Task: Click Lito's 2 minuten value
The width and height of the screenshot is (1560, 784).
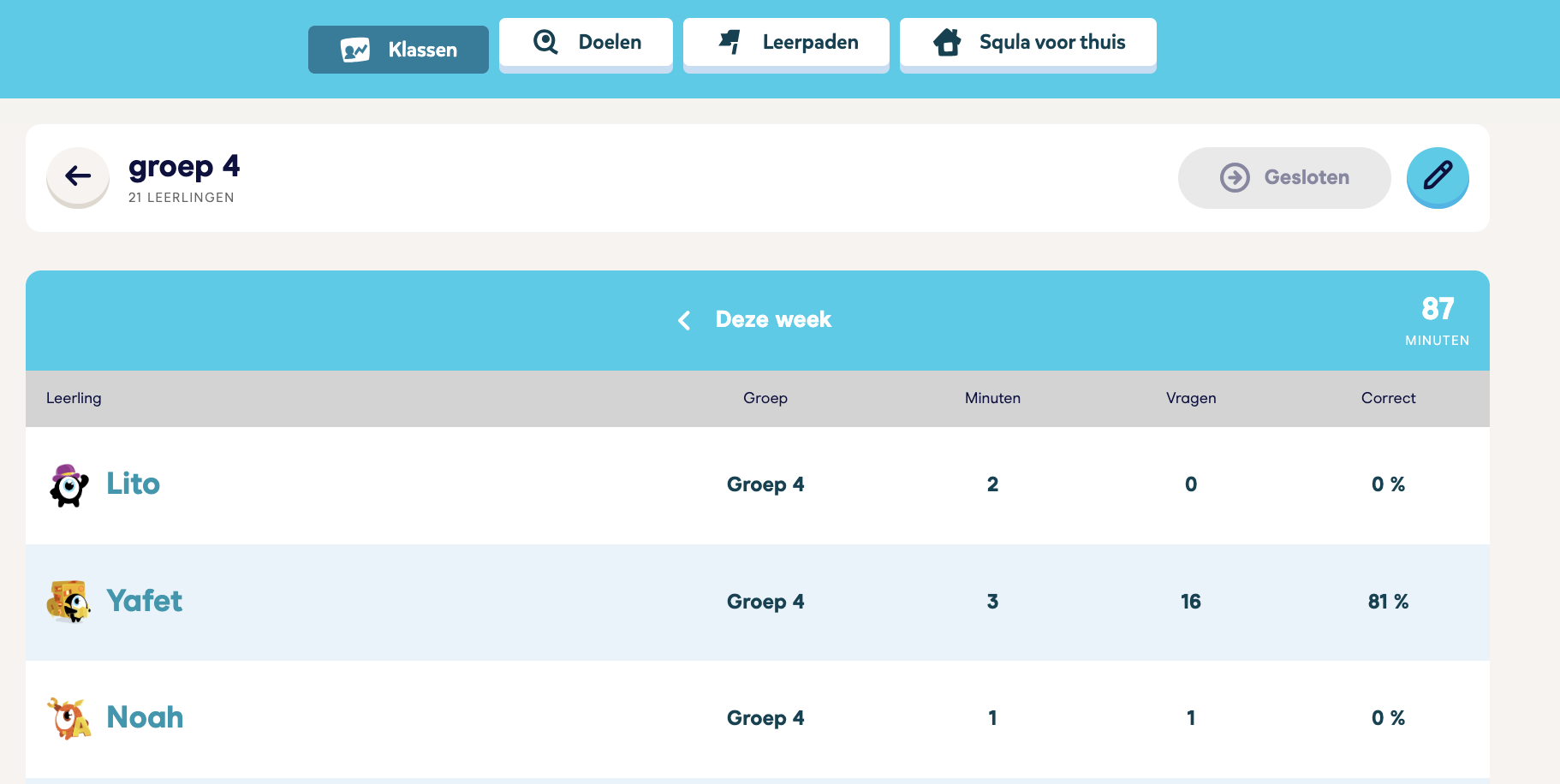Action: pos(992,484)
